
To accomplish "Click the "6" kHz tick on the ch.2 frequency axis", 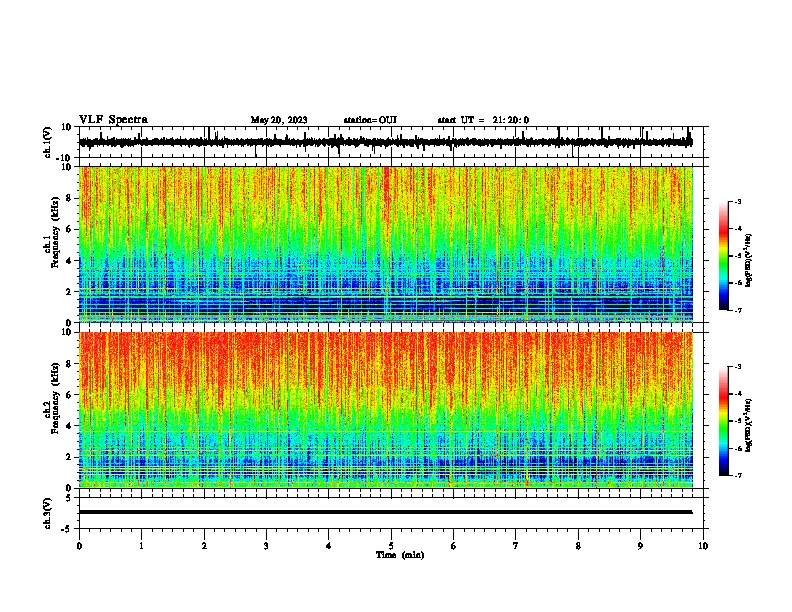I will pos(69,395).
